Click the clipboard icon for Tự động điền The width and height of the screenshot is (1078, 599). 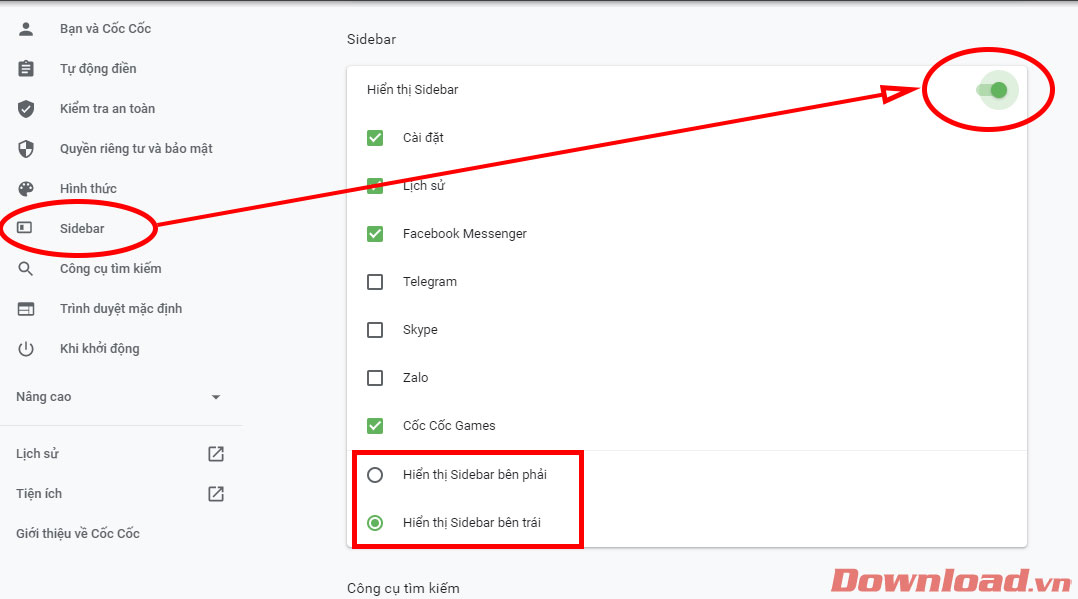pyautogui.click(x=26, y=68)
